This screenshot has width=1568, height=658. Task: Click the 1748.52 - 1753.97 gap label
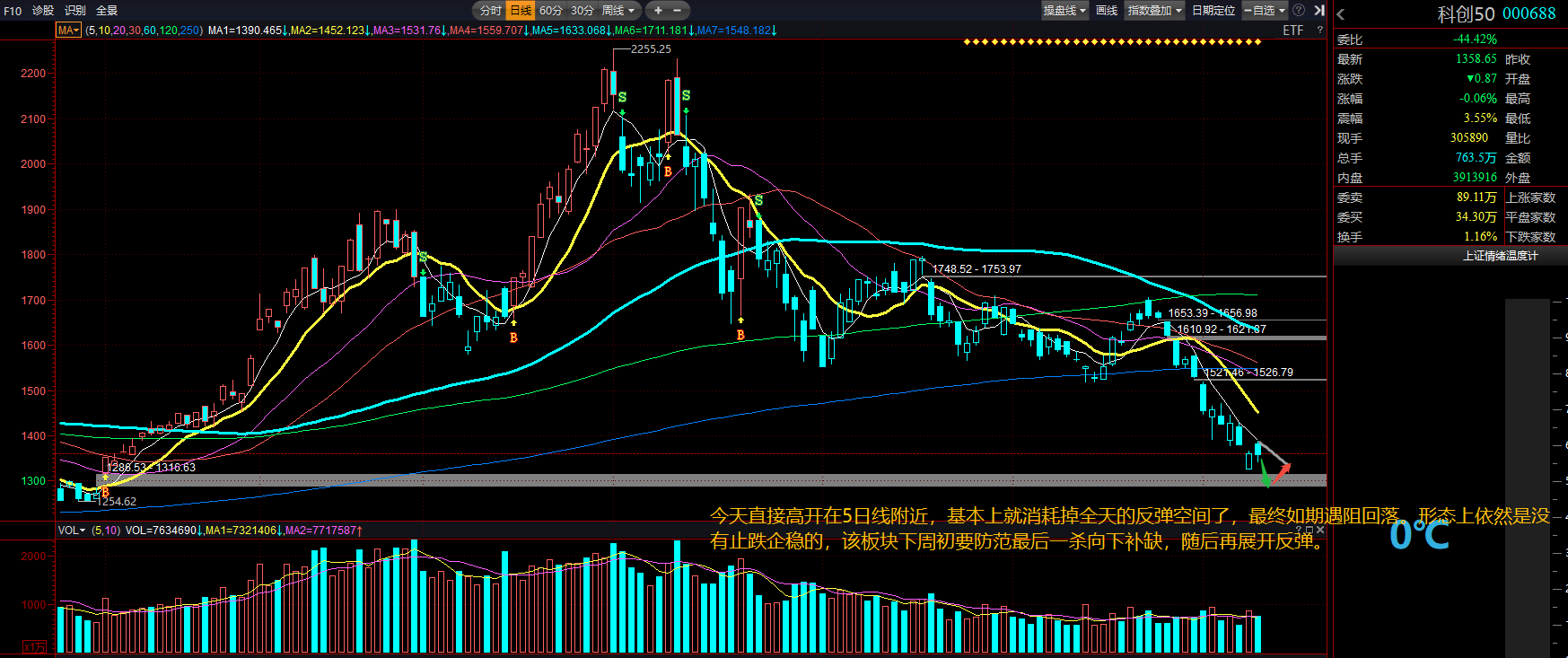[977, 269]
